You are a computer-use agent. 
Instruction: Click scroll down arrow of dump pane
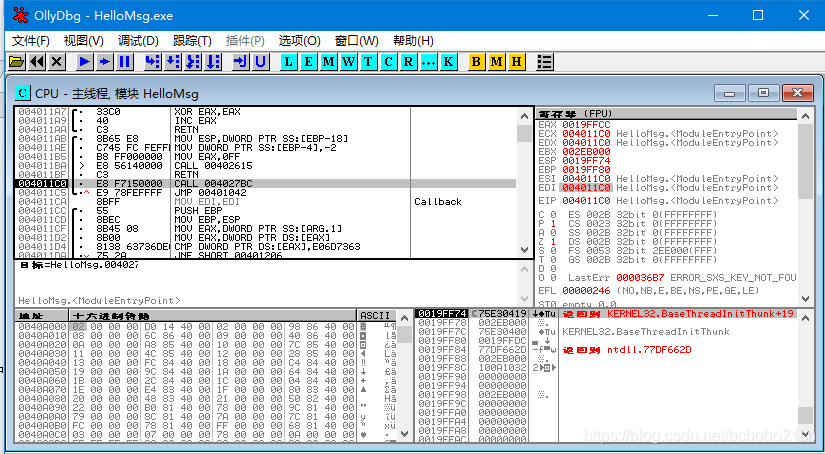point(404,434)
